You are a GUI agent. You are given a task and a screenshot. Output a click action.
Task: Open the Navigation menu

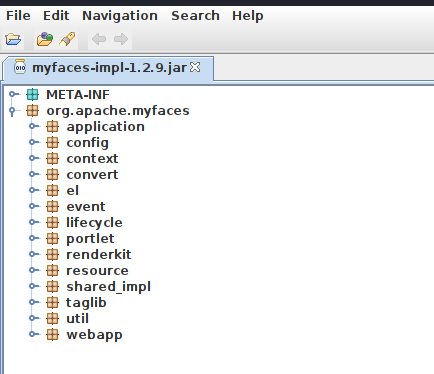(x=120, y=16)
